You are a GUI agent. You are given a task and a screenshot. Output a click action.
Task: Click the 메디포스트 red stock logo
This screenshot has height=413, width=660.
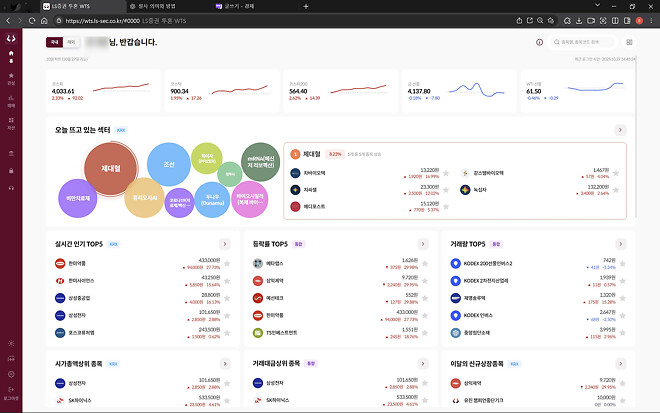295,207
